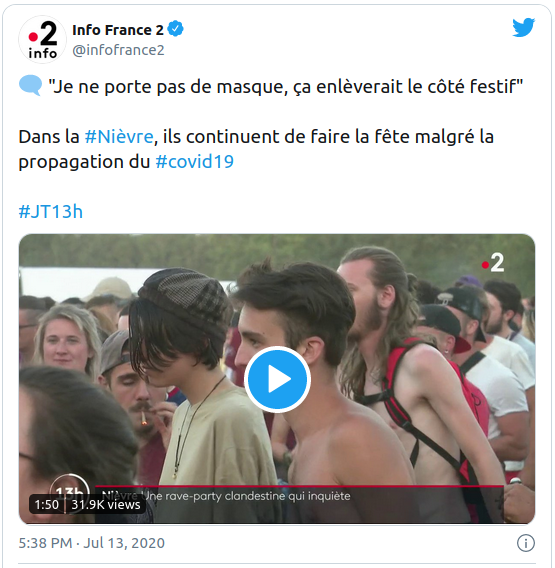Play the embedded video

(x=277, y=379)
